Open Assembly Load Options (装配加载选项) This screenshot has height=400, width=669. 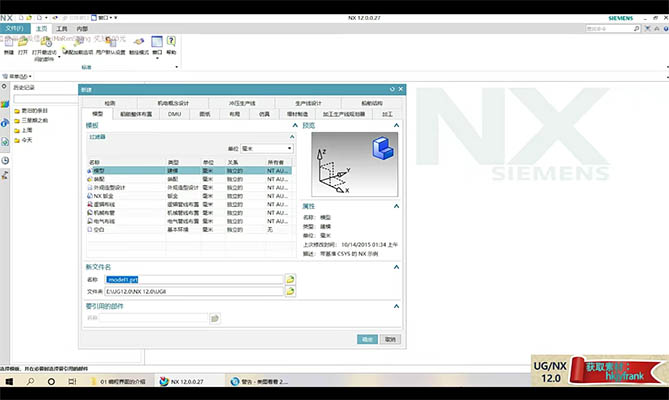[x=78, y=43]
